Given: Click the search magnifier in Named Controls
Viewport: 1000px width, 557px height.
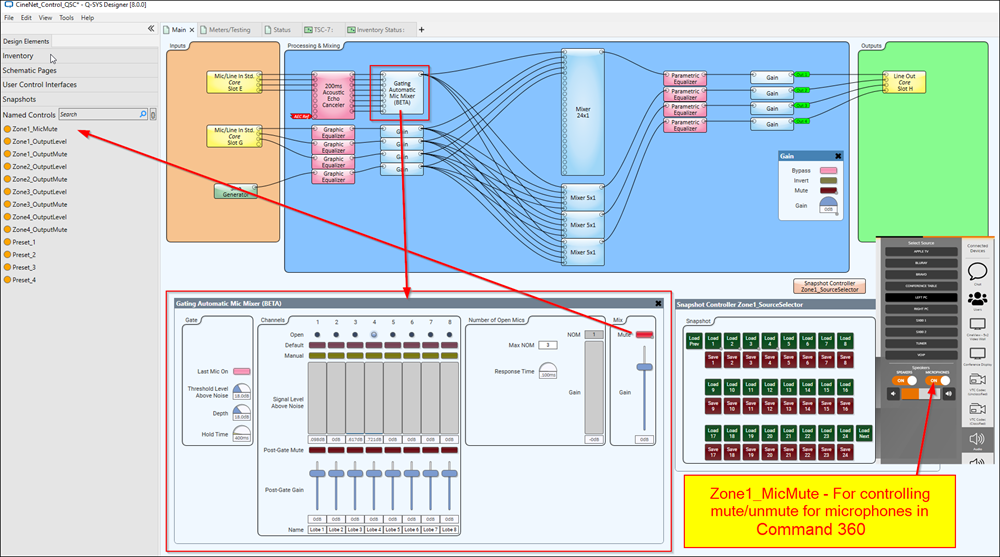Looking at the screenshot, I should pos(143,115).
